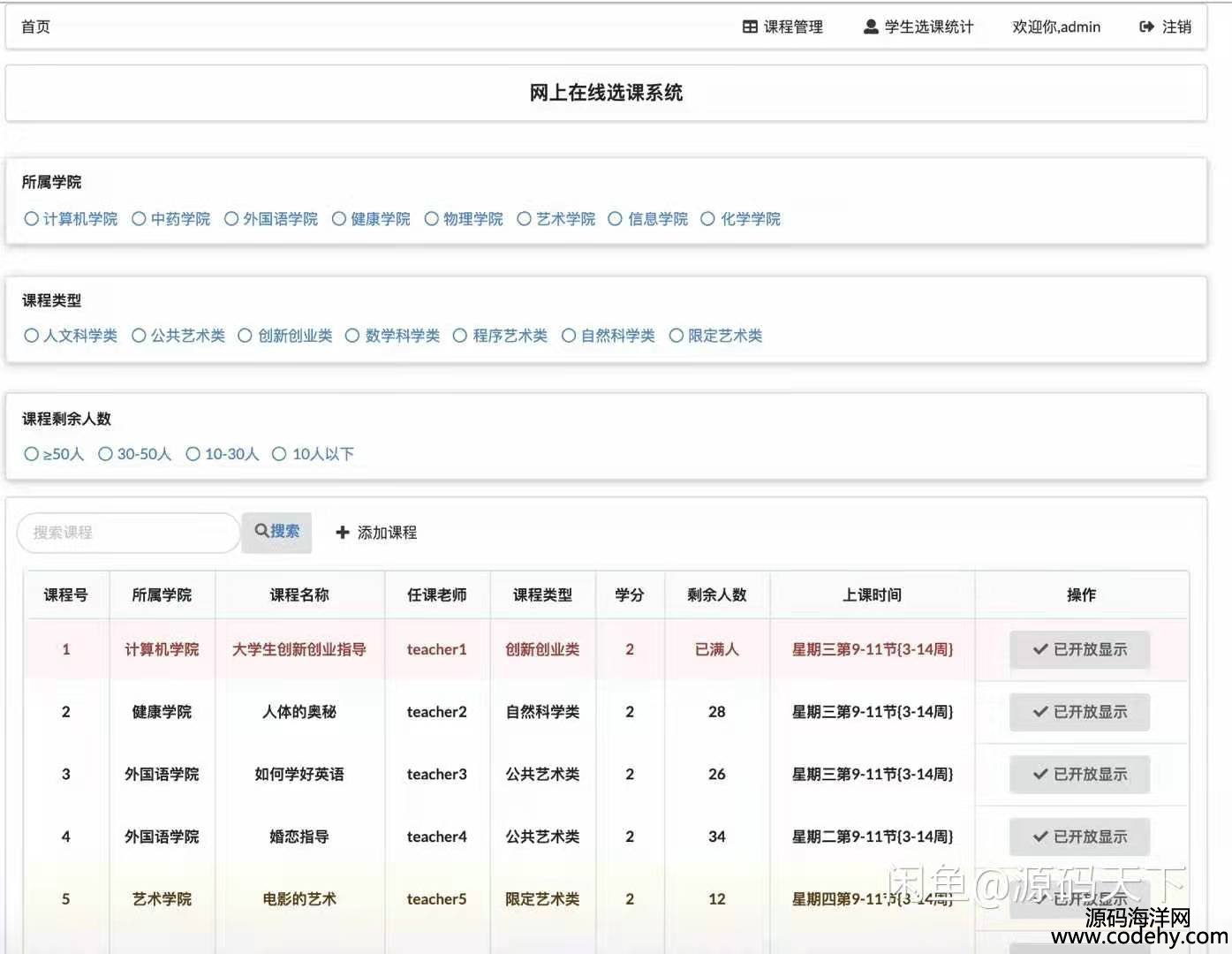
Task: Focus the 搜索课程 input field
Action: 128,533
